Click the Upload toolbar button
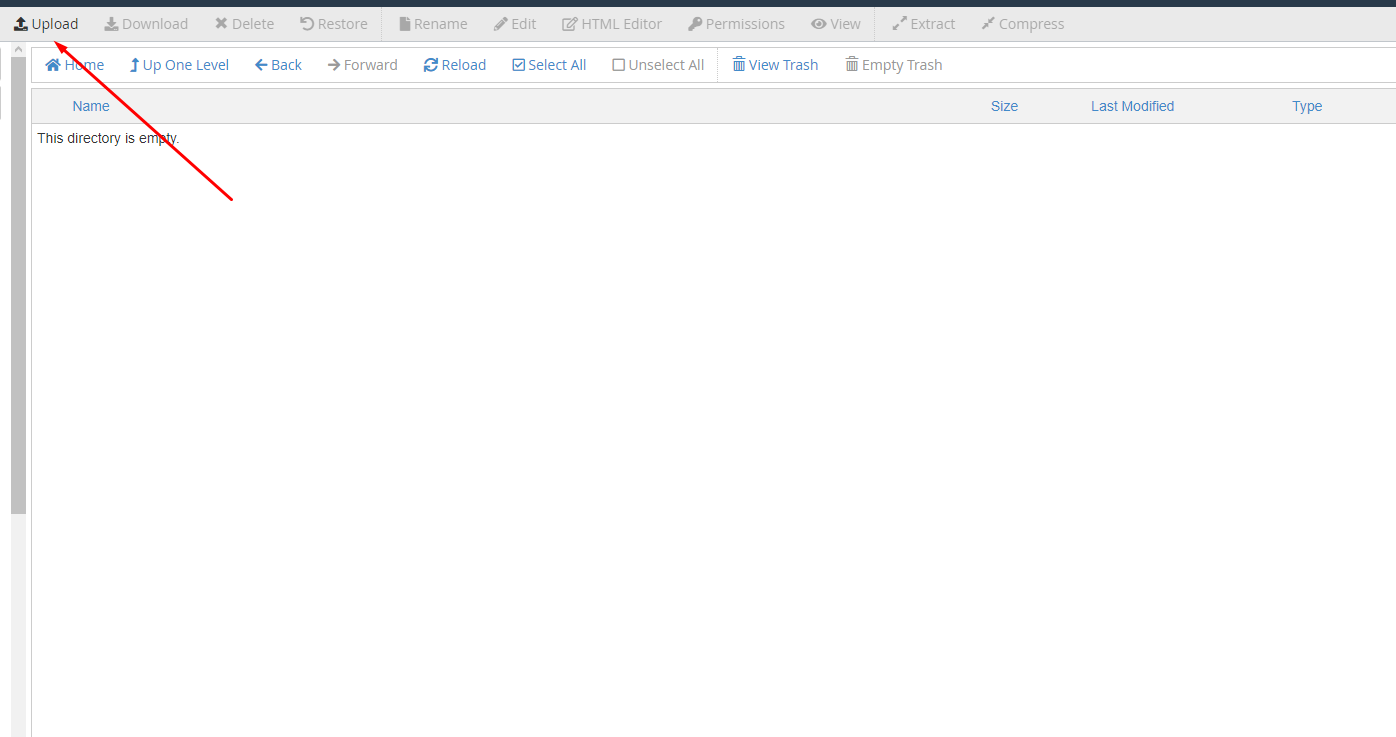The width and height of the screenshot is (1396, 737). [x=46, y=24]
